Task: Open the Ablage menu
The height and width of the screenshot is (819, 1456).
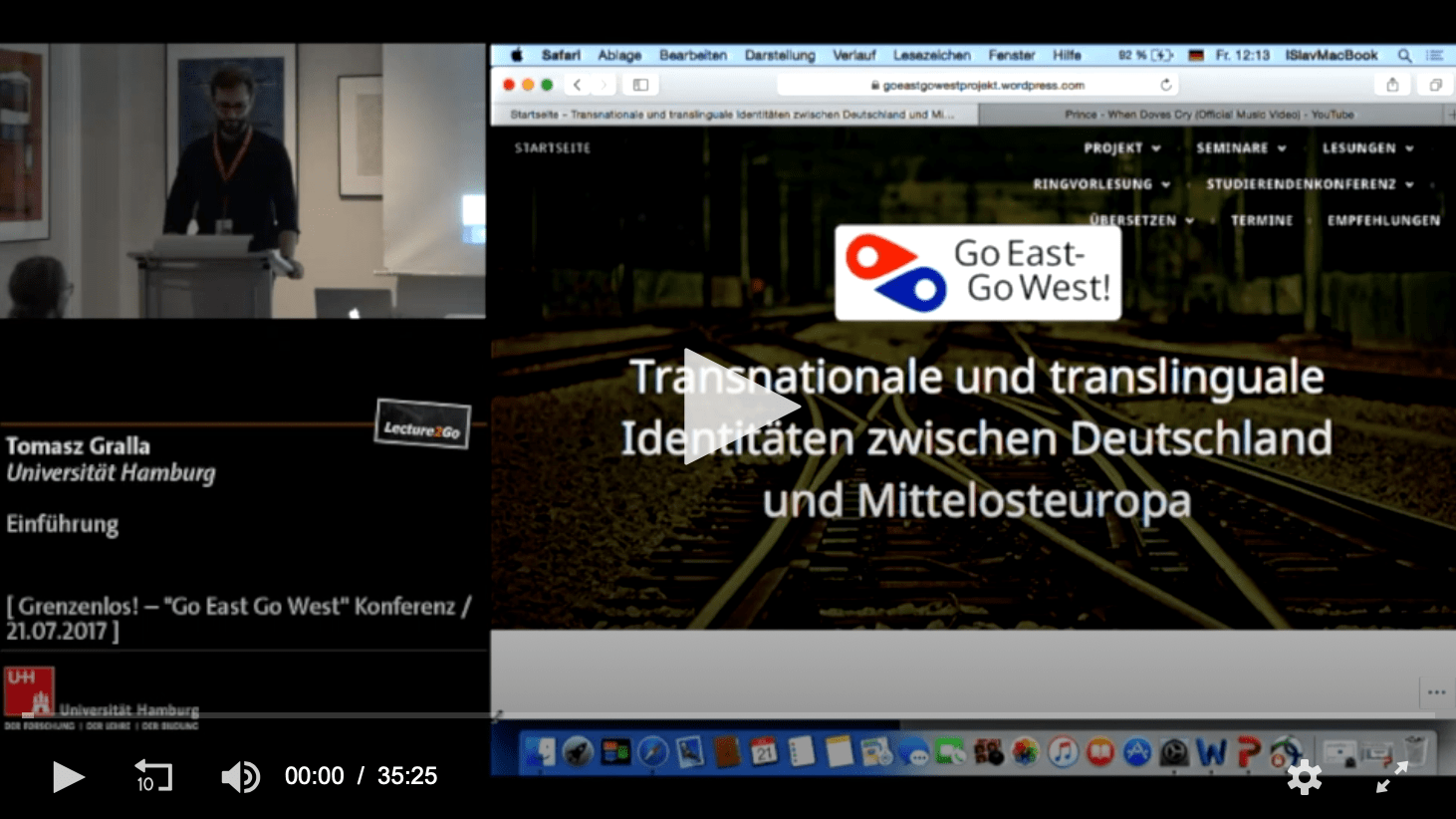Action: tap(619, 55)
